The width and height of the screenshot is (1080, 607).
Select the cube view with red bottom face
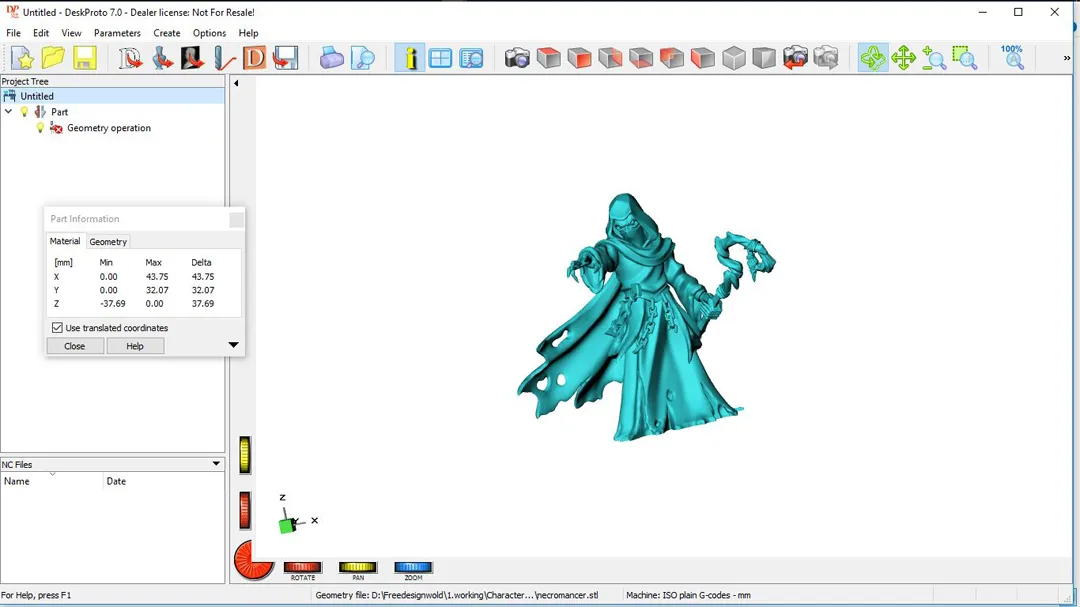(641, 58)
